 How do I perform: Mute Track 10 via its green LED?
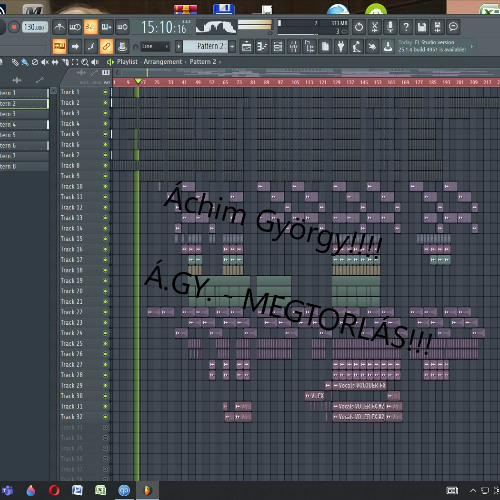(105, 187)
